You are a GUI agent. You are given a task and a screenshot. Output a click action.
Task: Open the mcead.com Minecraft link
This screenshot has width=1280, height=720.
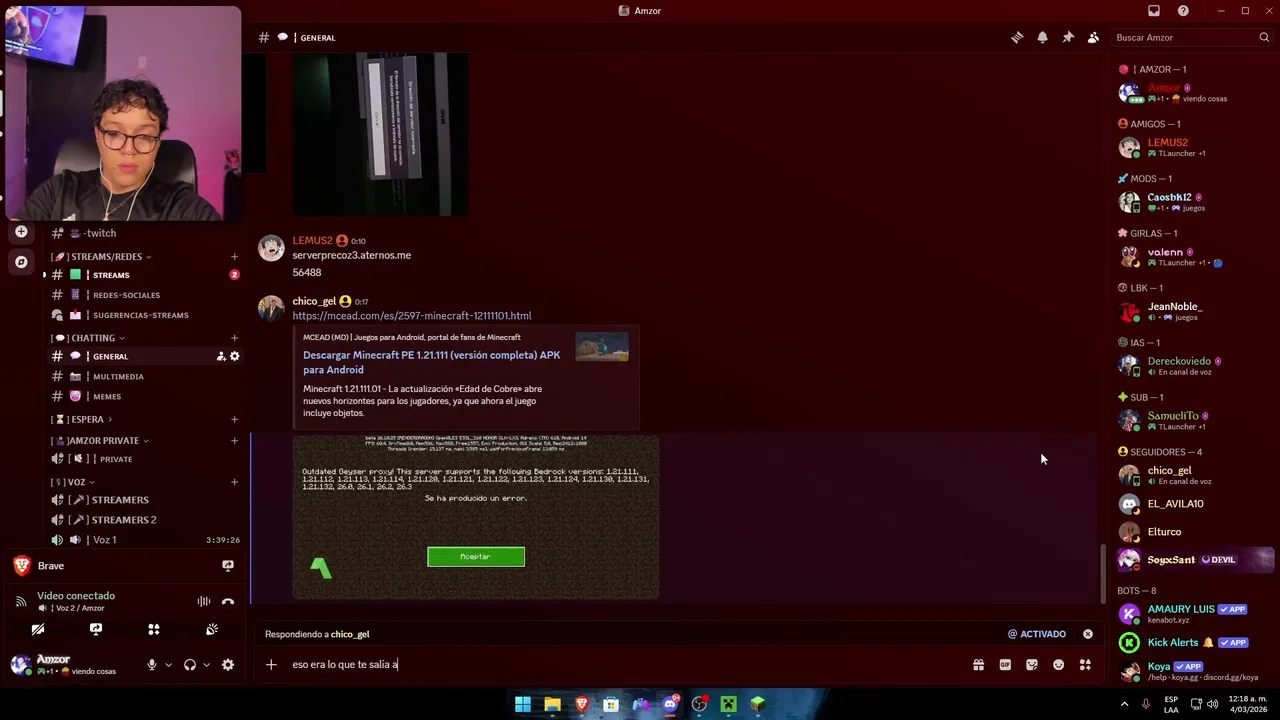point(412,316)
